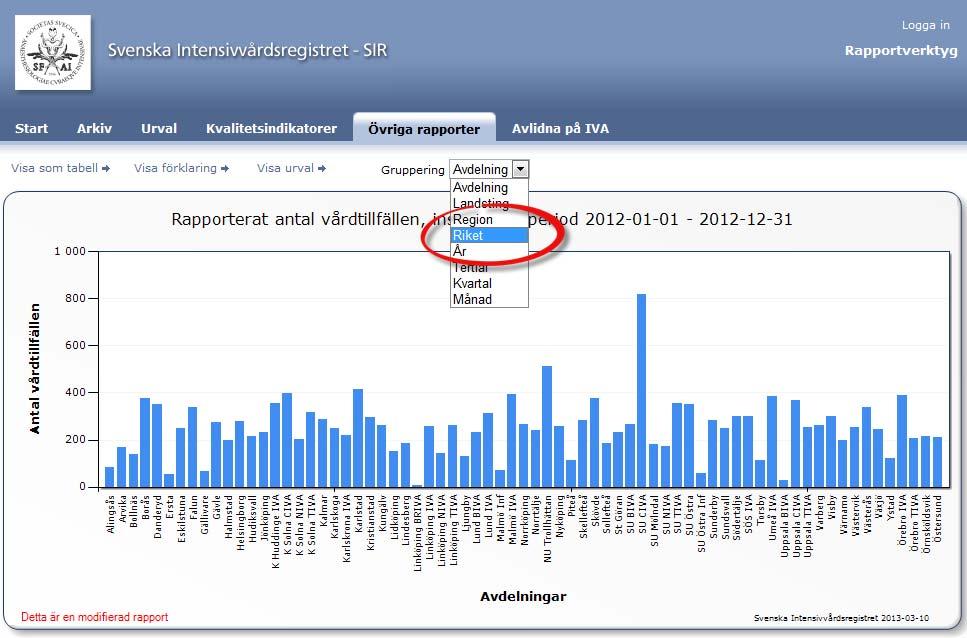Click the arrow icon beside Visa förklaring
967x638 pixels.
click(x=225, y=168)
